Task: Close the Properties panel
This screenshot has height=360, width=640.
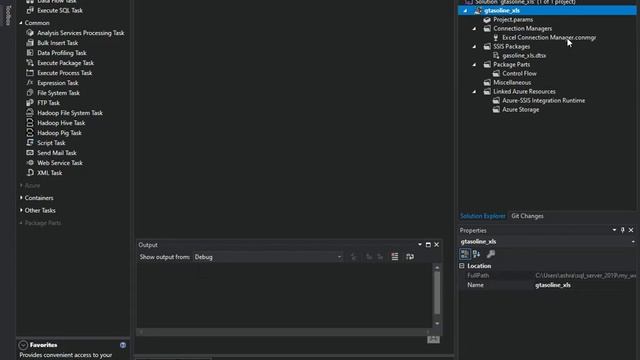Action: (631, 230)
